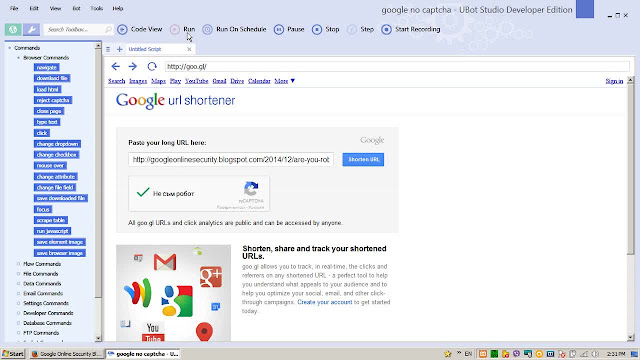Select the mouse over command
Screen dimensions: 640x360
(x=50, y=166)
